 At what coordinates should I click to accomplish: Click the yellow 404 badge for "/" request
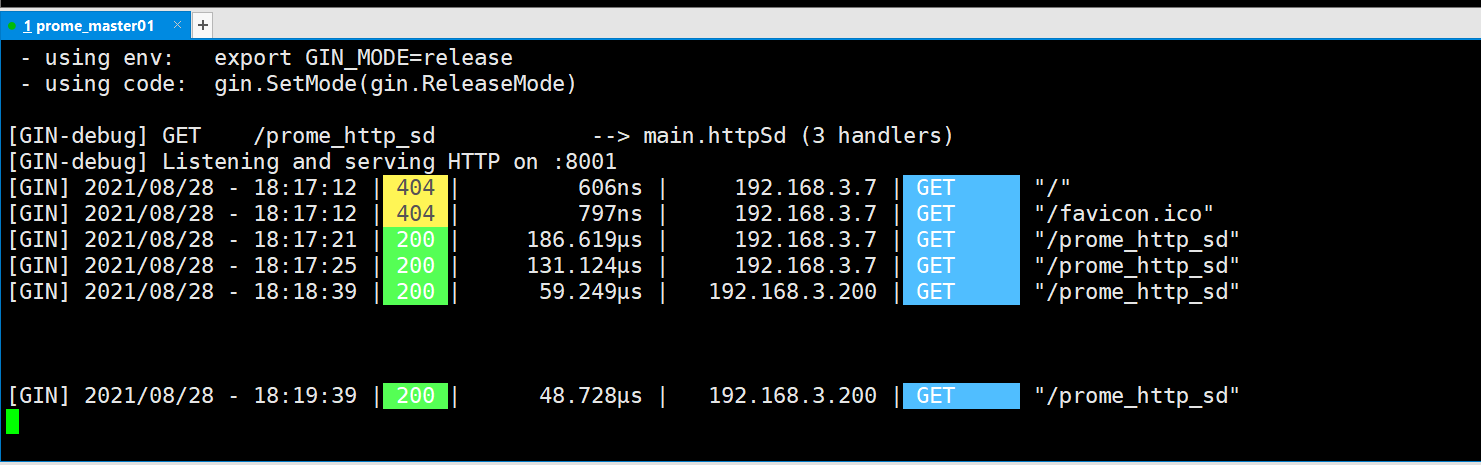tap(415, 187)
